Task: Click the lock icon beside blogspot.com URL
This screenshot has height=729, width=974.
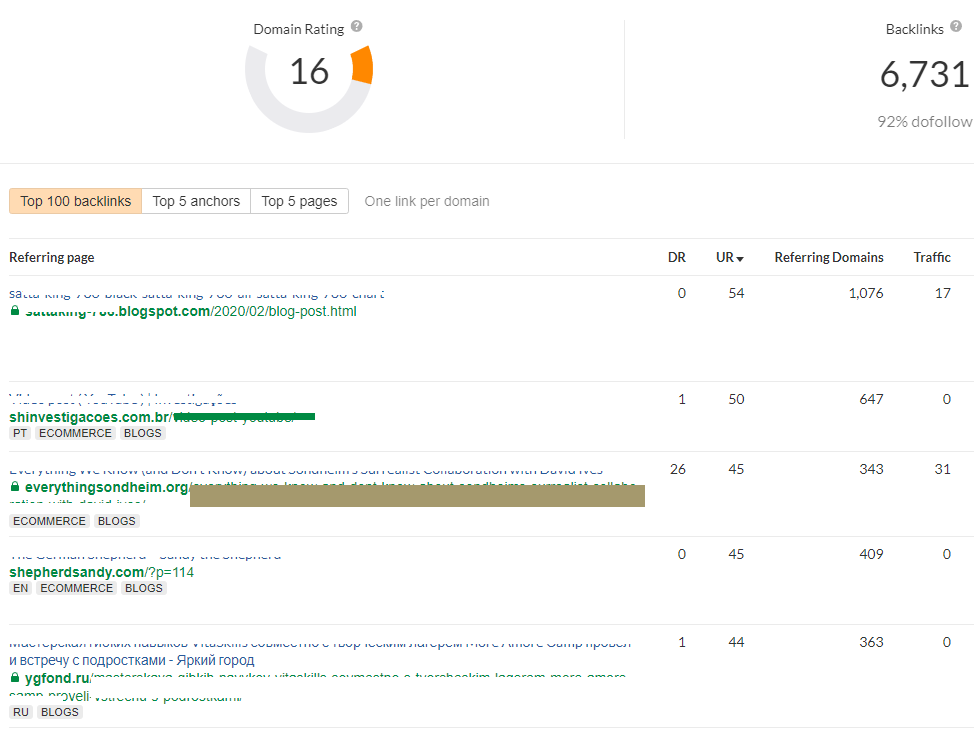Action: [x=15, y=310]
